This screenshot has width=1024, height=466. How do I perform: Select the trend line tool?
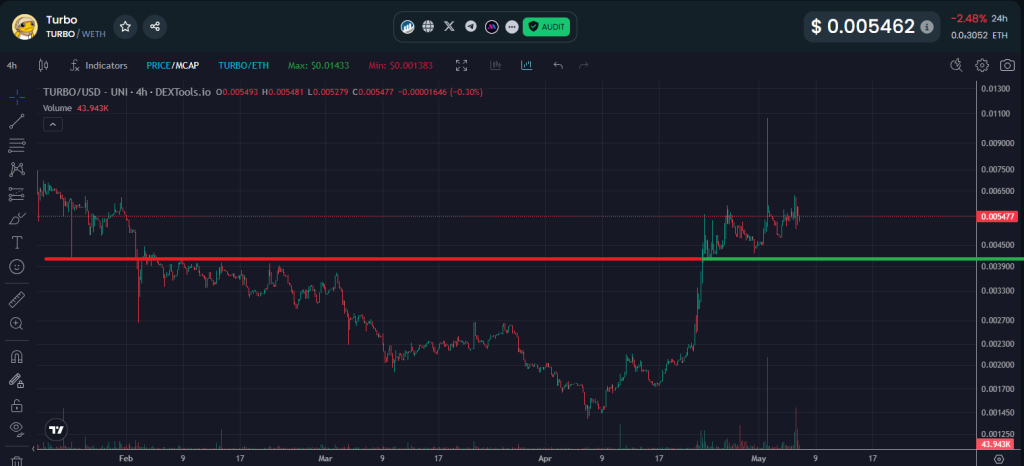[x=17, y=121]
